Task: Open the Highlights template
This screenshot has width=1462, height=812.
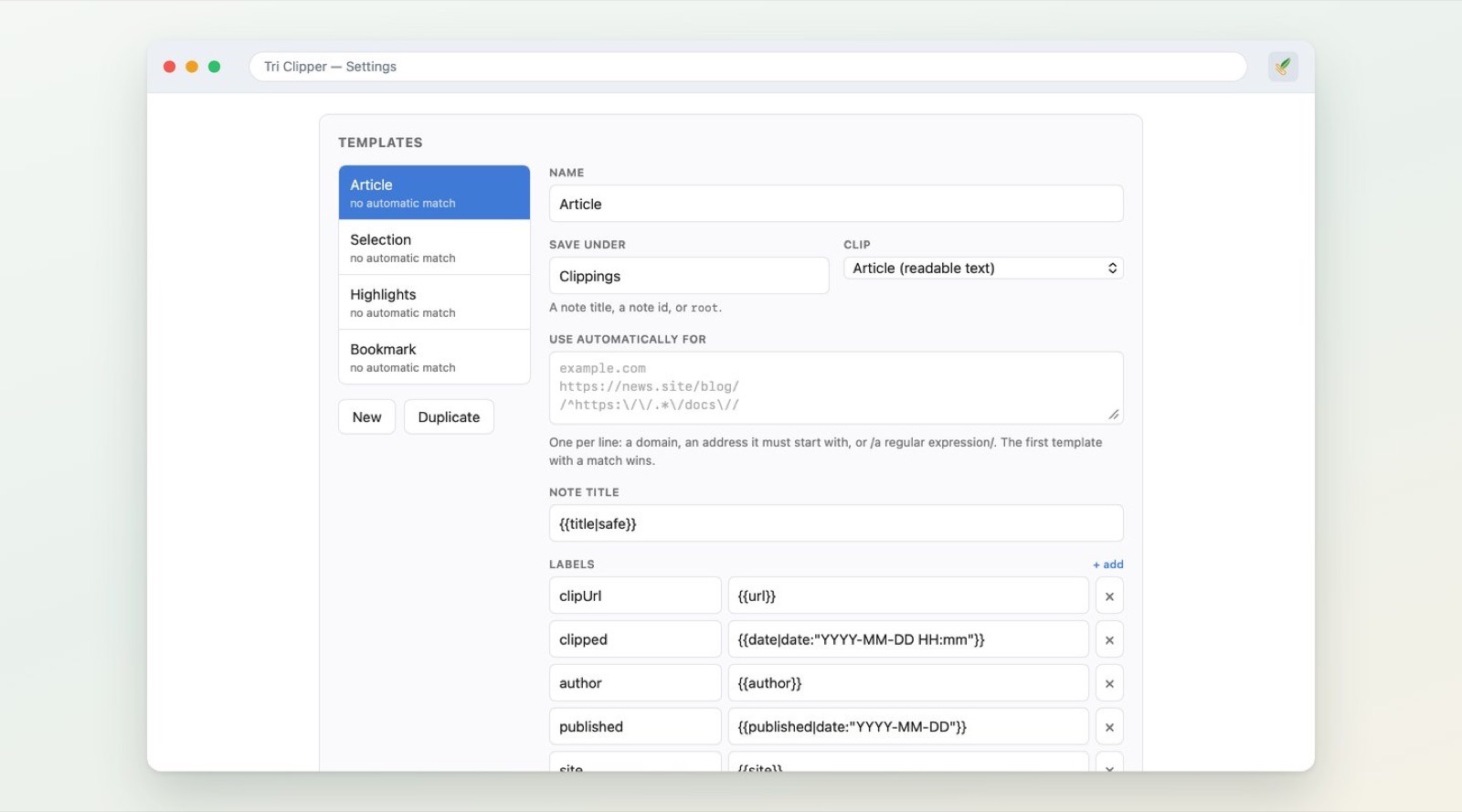Action: (434, 302)
